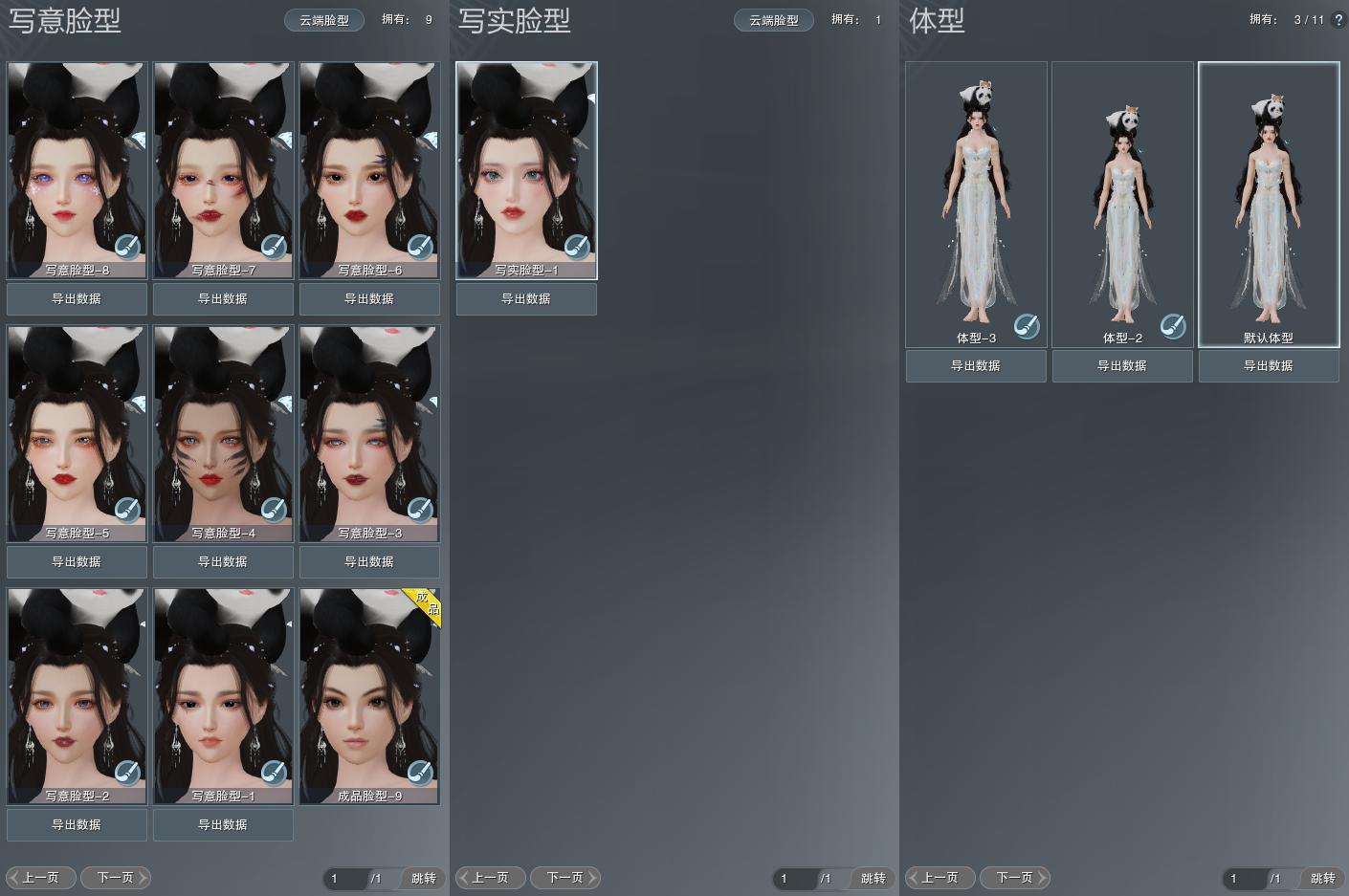Click the page number field in 写实脸型 panel
Viewport: 1349px width, 896px height.
tap(792, 878)
